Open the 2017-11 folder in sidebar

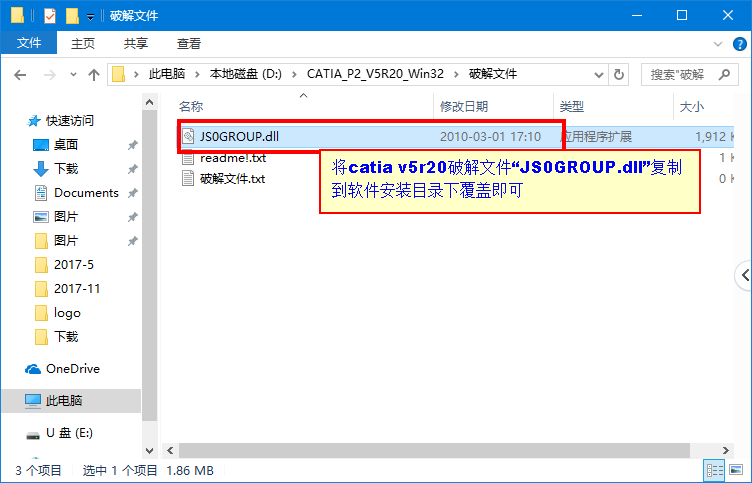click(77, 289)
